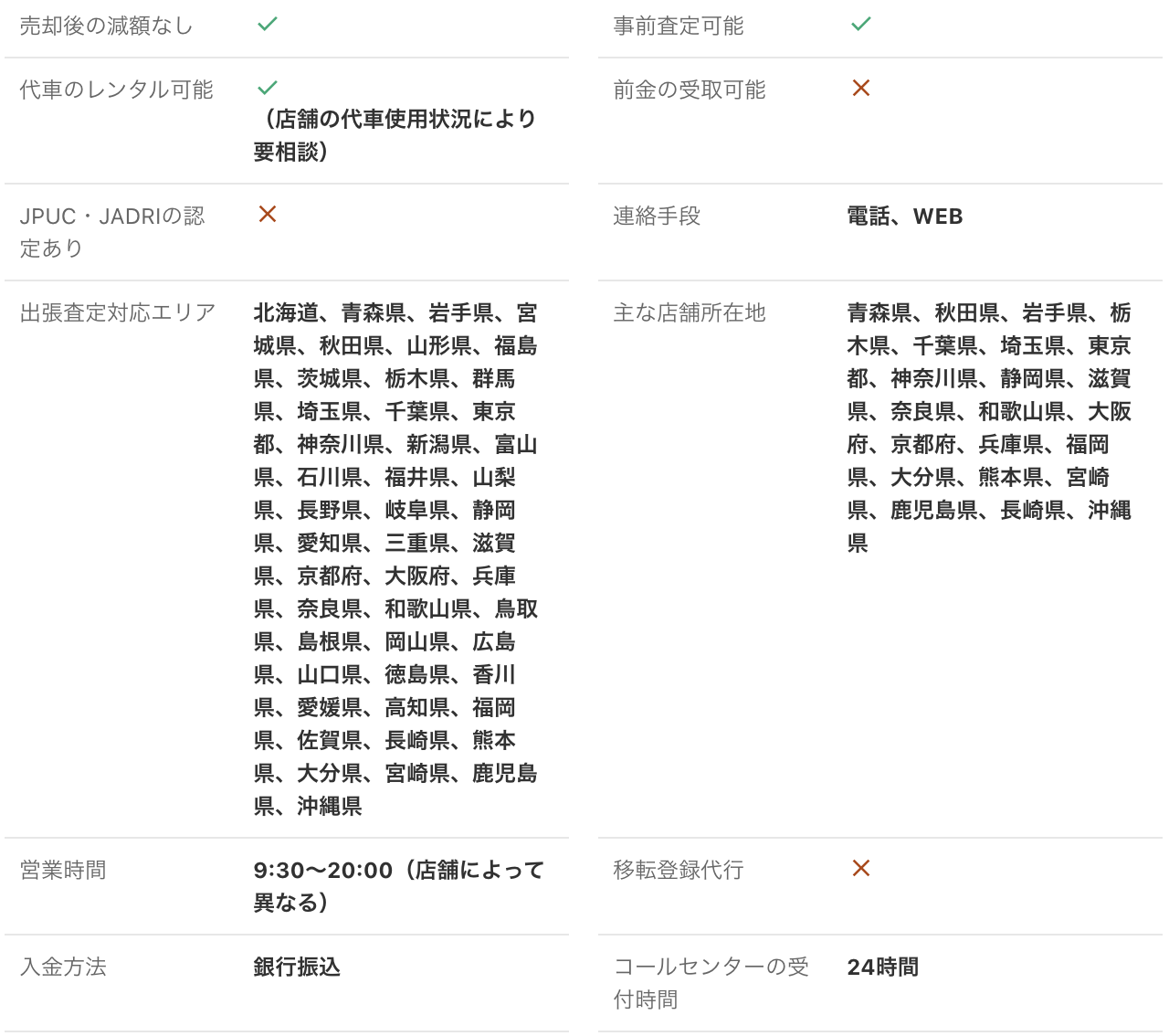1169x1036 pixels.
Task: Click the red cross beside 移転登録代行
Action: click(860, 869)
